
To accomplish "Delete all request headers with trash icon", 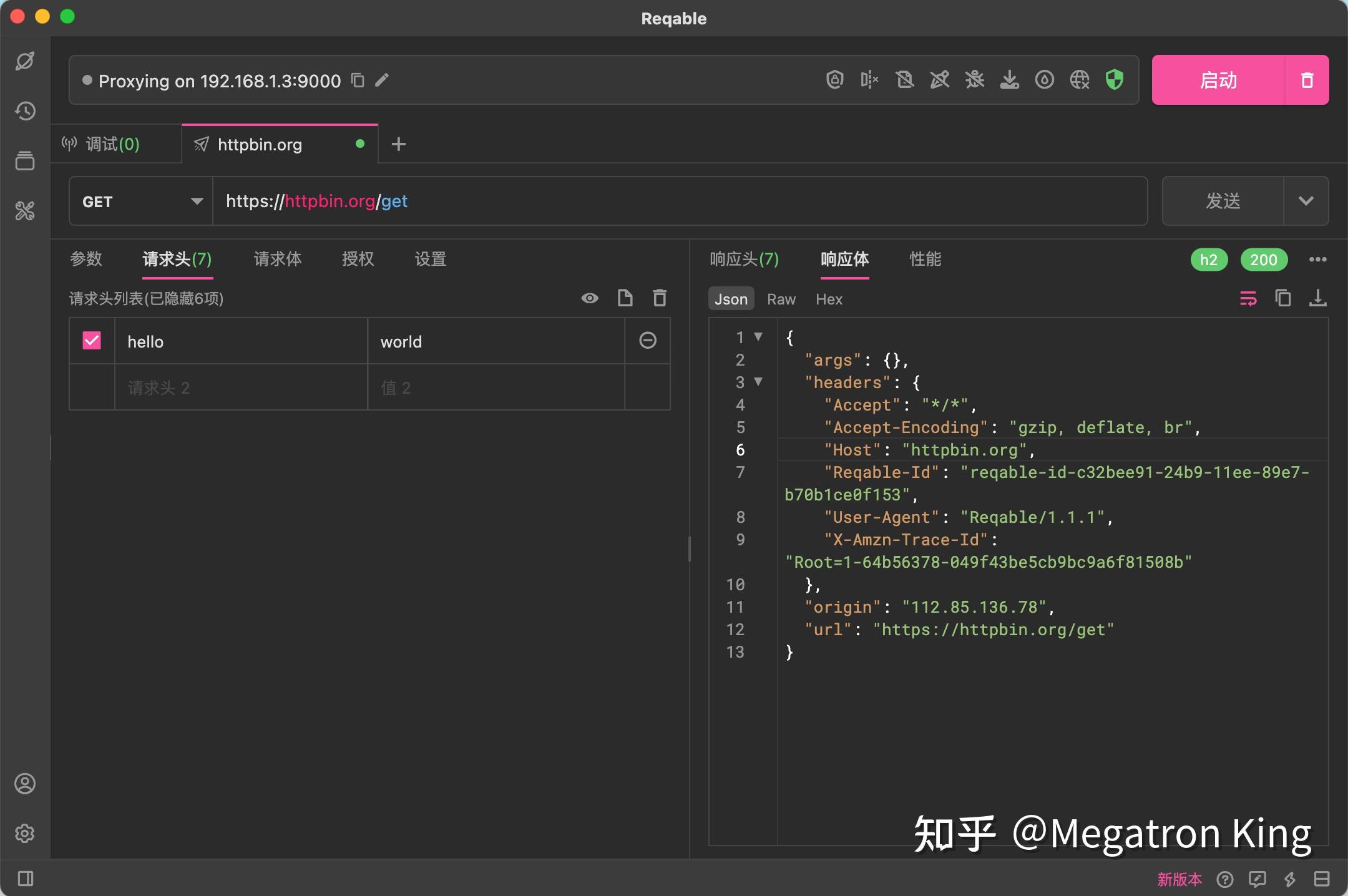I will point(660,298).
